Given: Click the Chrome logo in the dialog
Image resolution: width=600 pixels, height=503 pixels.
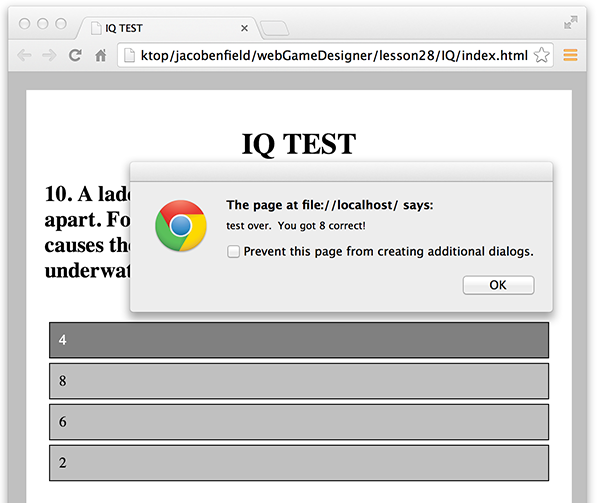Looking at the screenshot, I should pos(180,225).
